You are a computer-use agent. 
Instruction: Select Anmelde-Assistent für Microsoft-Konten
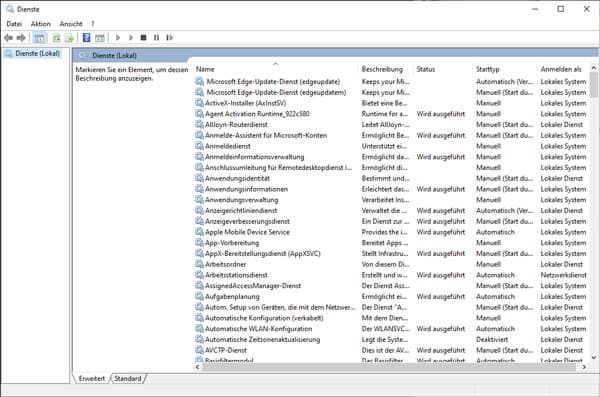click(391, 135)
